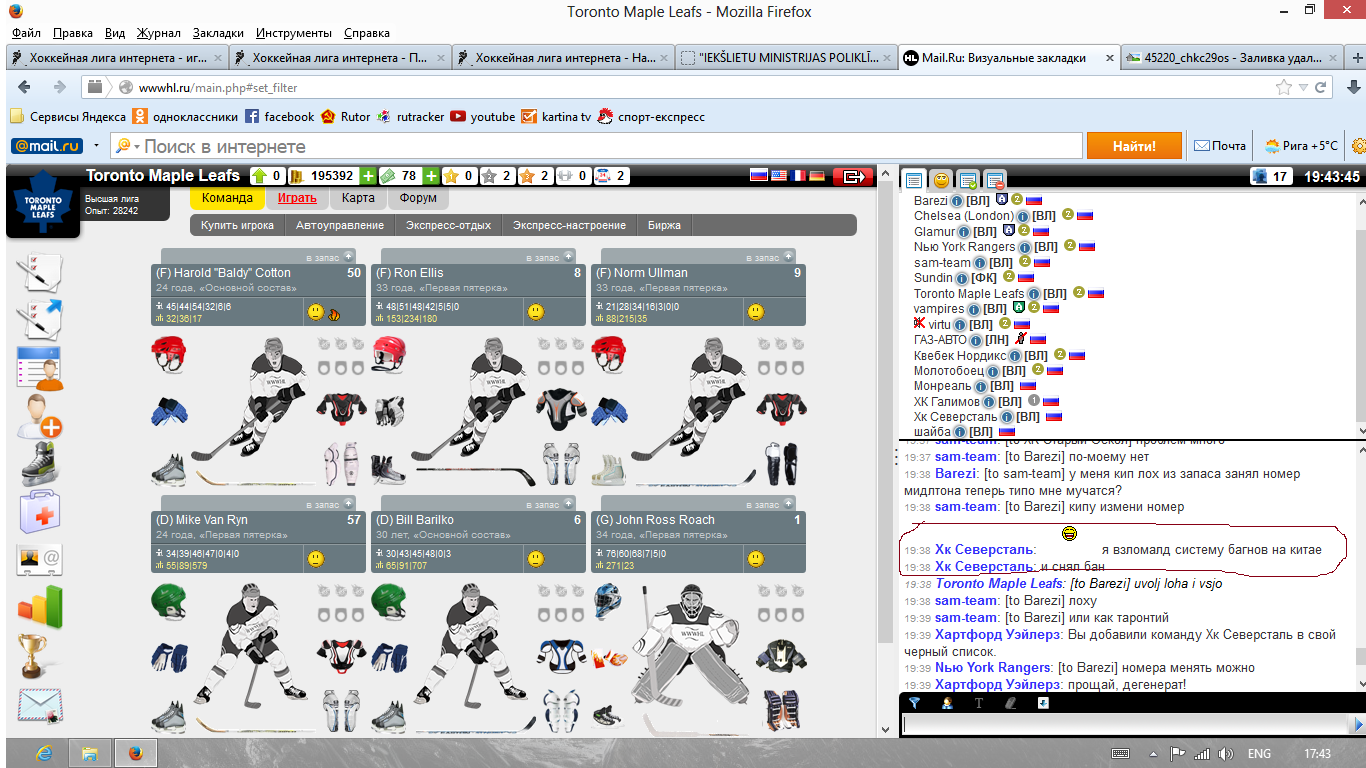Screen dimensions: 1366x768
Task: Send chat message with the blue arrow
Action: [1357, 725]
